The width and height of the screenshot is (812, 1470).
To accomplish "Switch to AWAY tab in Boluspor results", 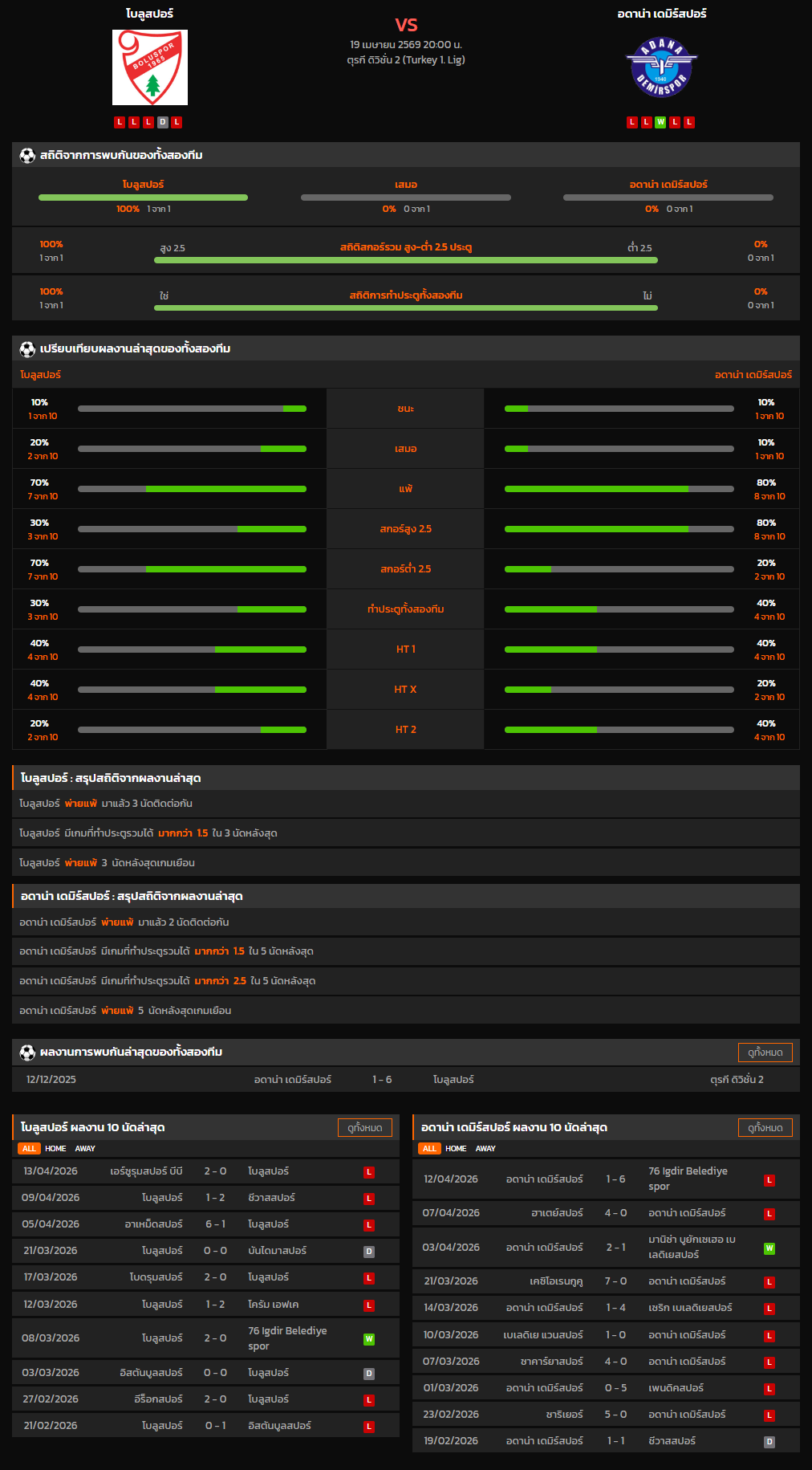I will pos(85,1149).
